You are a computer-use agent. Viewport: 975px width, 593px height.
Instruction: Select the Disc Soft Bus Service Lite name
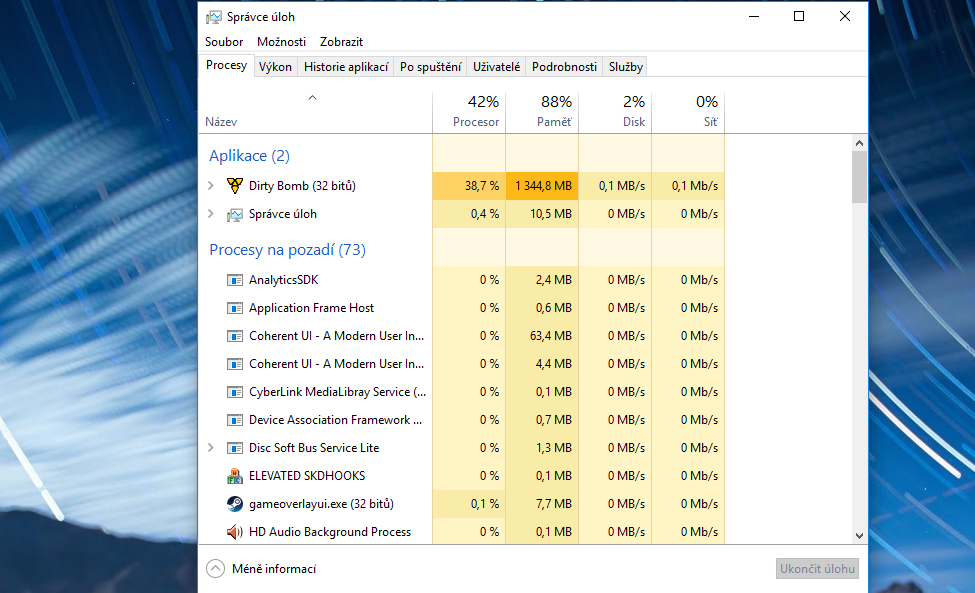pos(314,448)
